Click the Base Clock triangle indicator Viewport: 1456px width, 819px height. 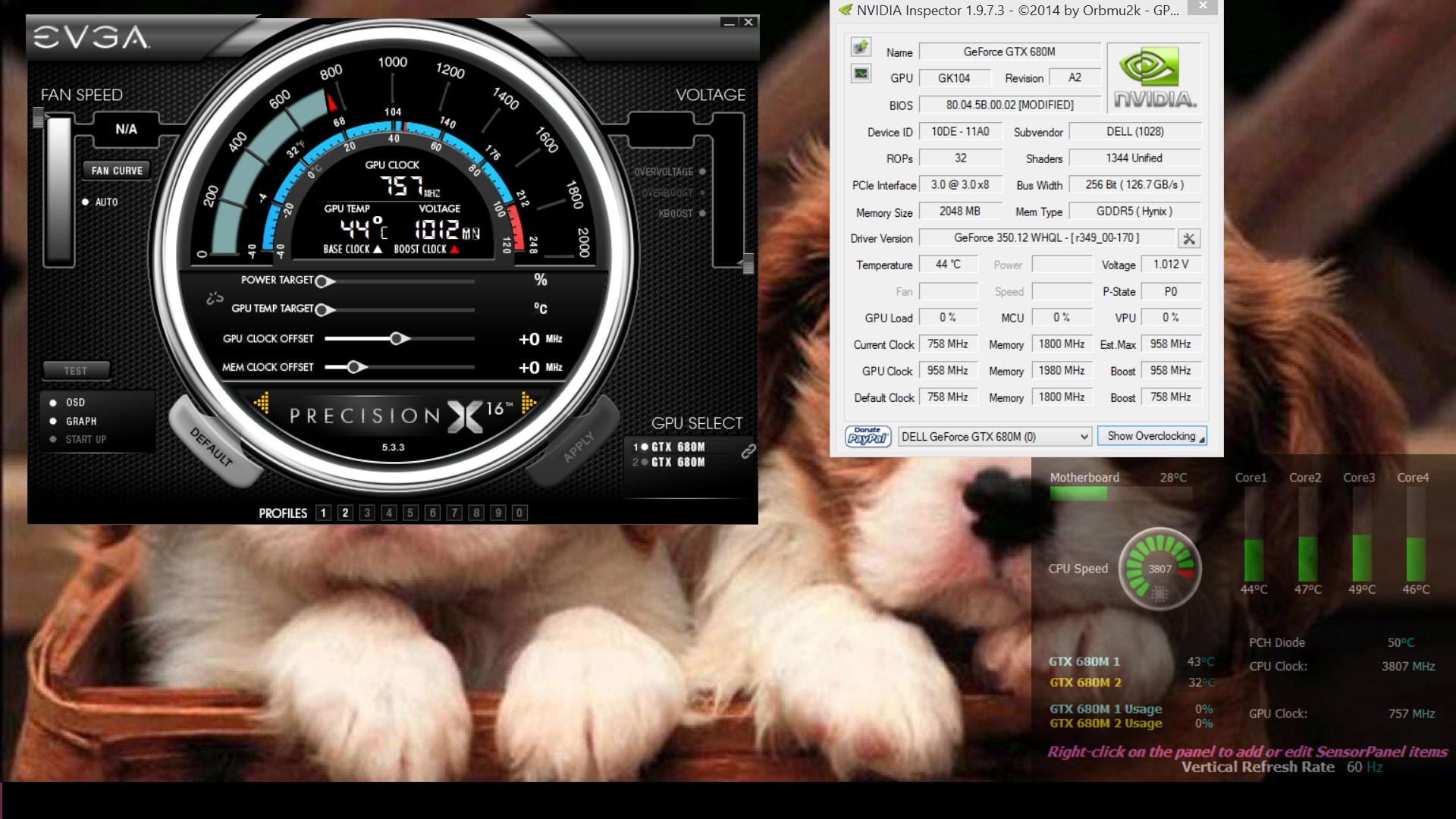point(378,249)
